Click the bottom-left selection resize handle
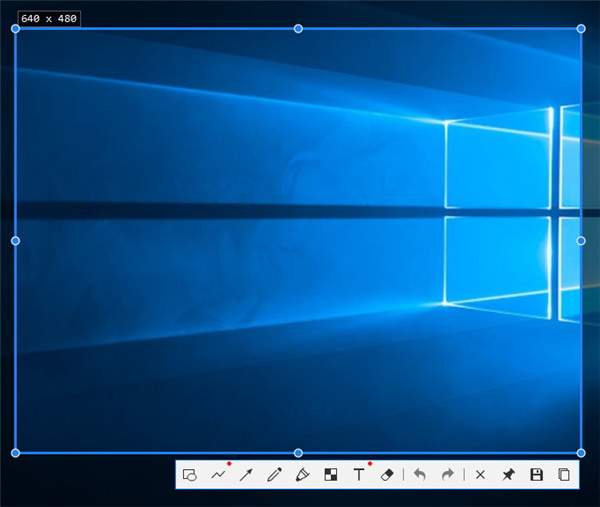The width and height of the screenshot is (600, 507). 15,453
